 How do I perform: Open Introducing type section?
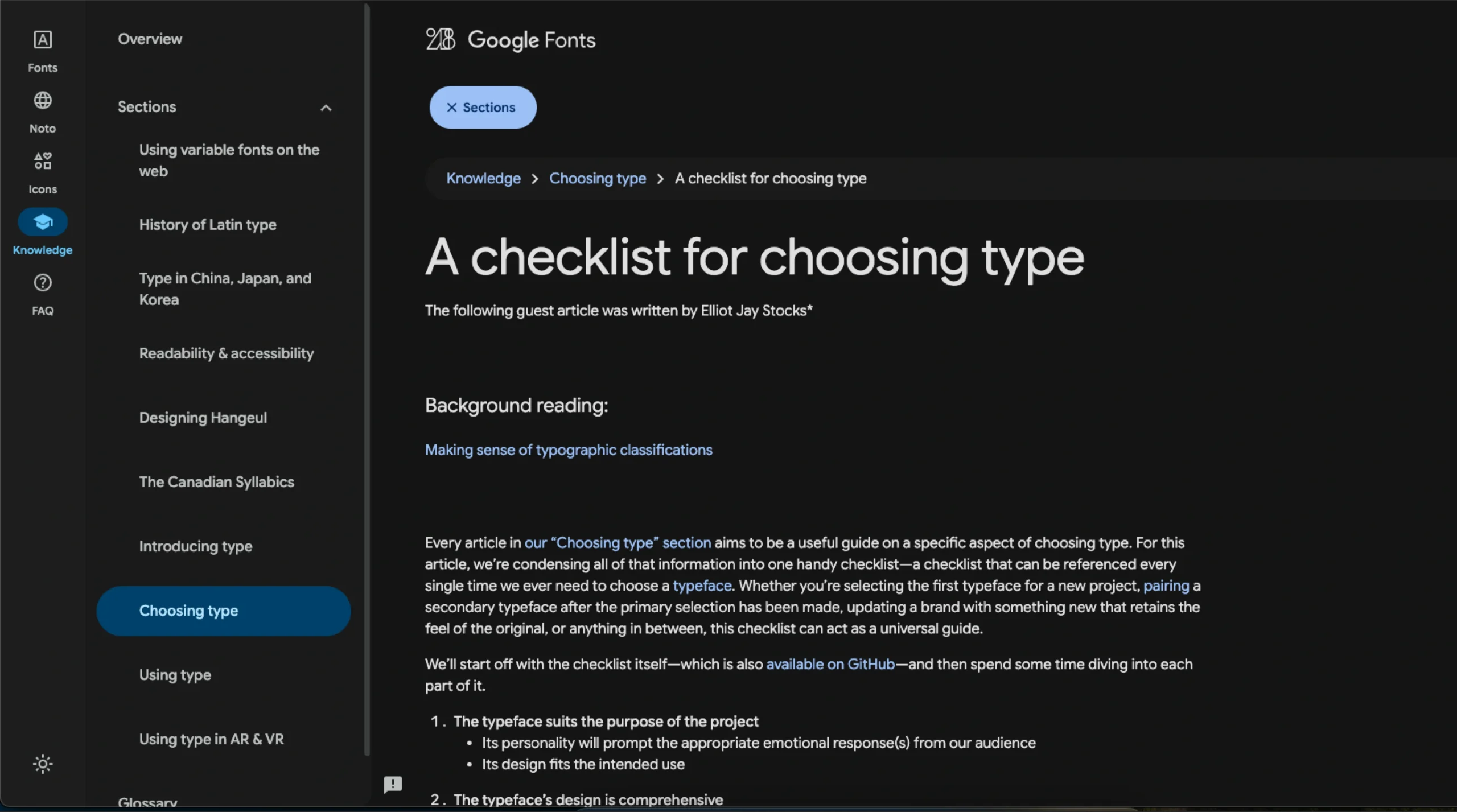click(x=196, y=546)
